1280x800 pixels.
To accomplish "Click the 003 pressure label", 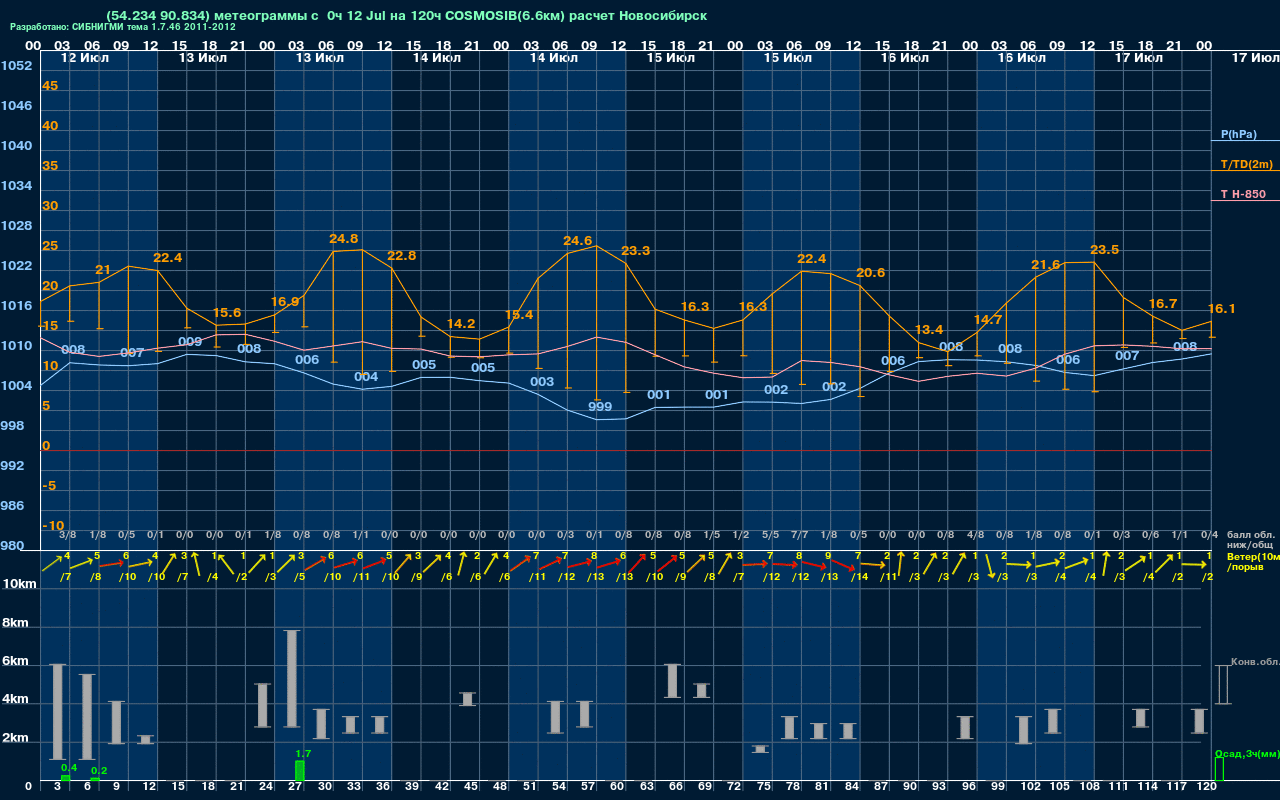I will click(542, 382).
